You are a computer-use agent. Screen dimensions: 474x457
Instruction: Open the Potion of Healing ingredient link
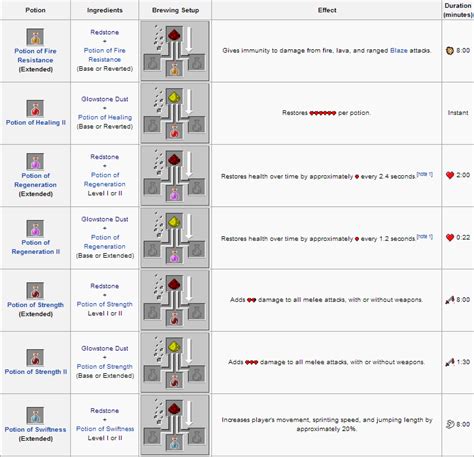point(105,117)
